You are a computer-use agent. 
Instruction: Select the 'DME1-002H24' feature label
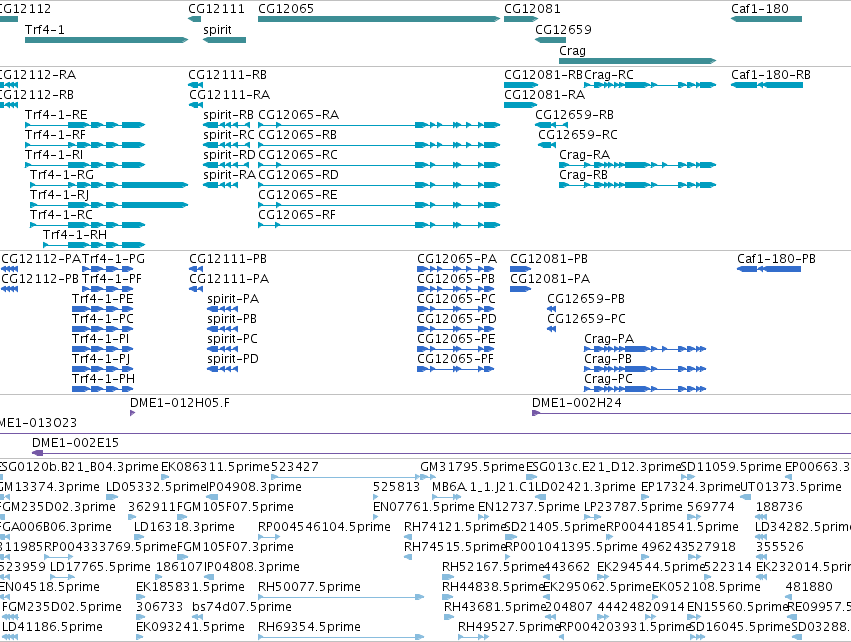[576, 403]
